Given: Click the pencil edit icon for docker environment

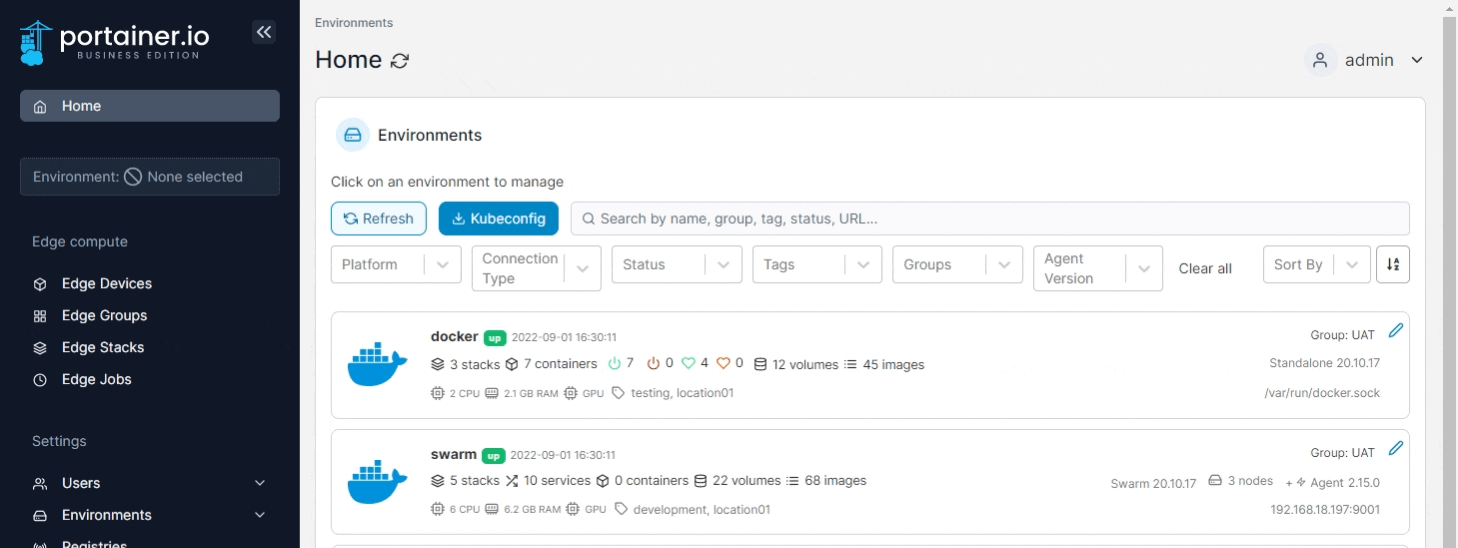Looking at the screenshot, I should (1396, 331).
